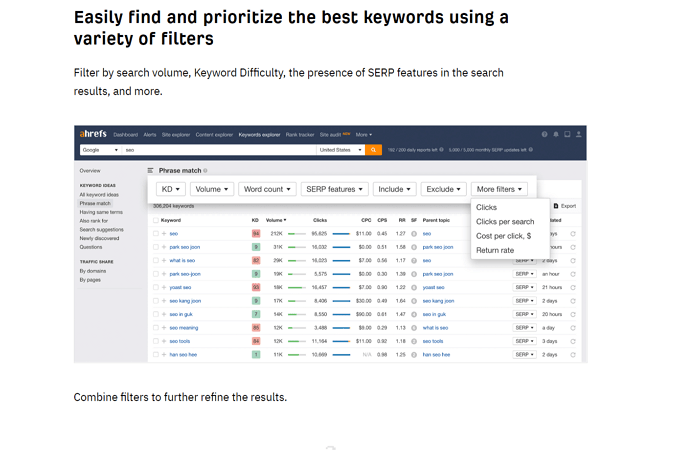
Task: Click the user account avatar icon
Action: pos(579,134)
